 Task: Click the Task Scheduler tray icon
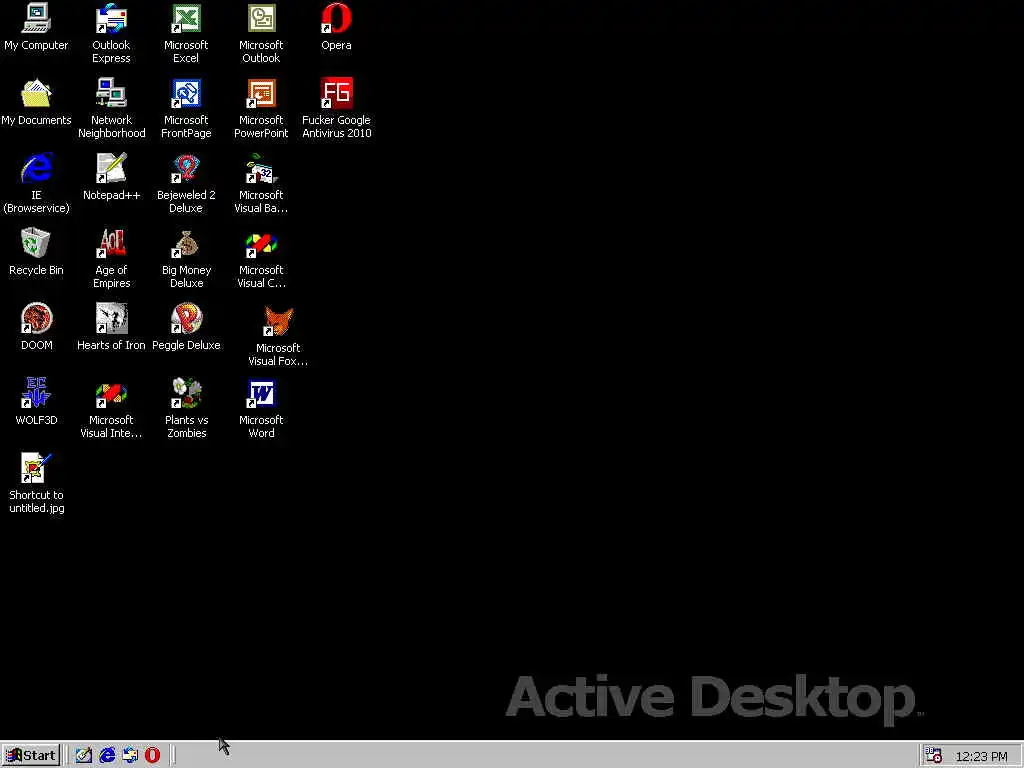point(933,756)
